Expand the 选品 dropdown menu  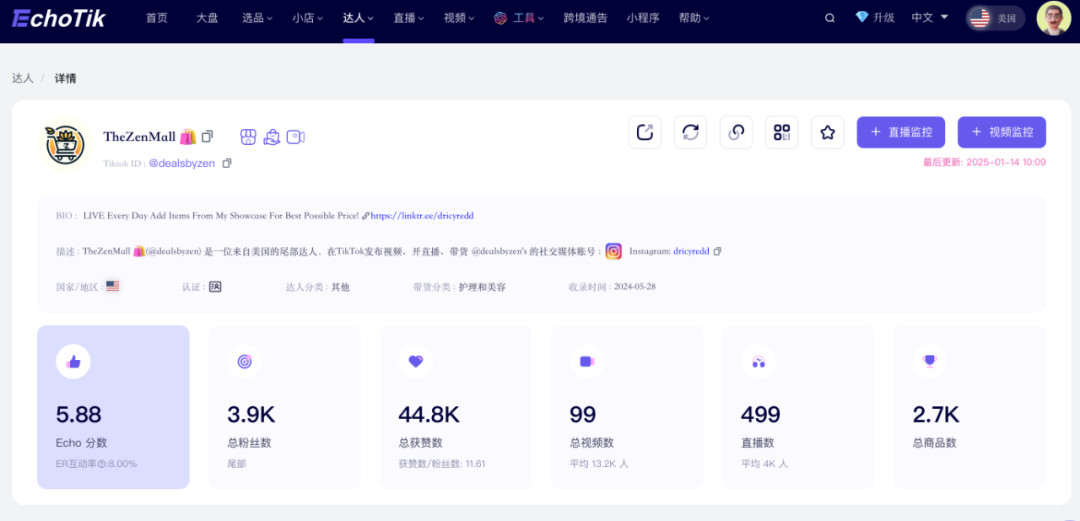point(257,18)
